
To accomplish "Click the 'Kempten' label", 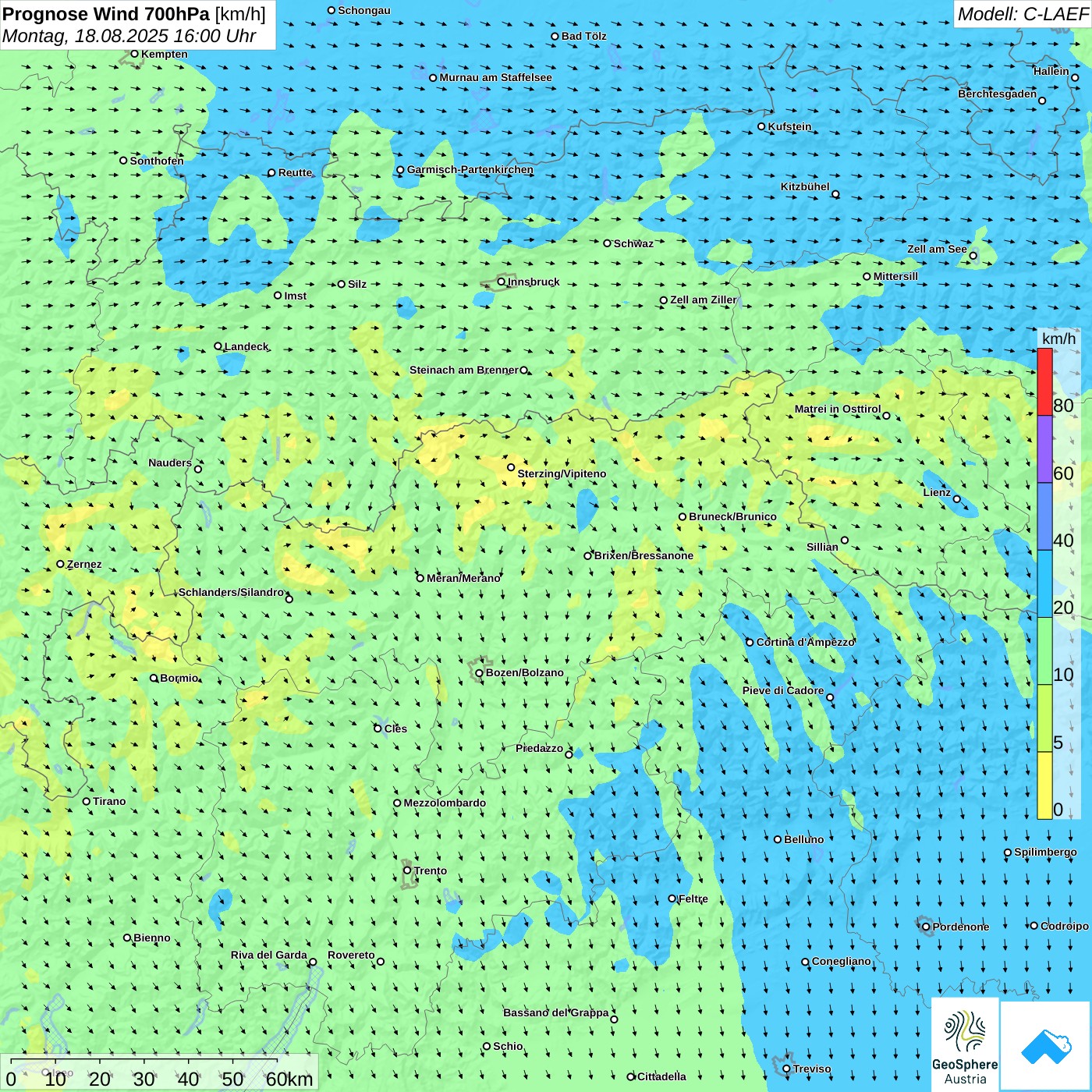I will [165, 54].
